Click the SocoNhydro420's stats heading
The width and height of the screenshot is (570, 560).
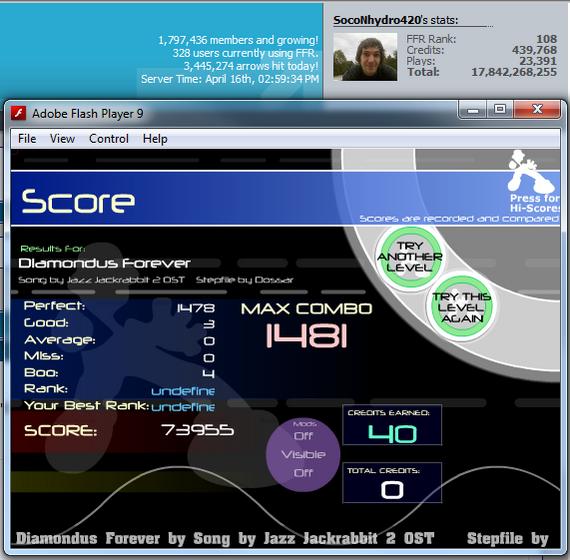[x=396, y=20]
